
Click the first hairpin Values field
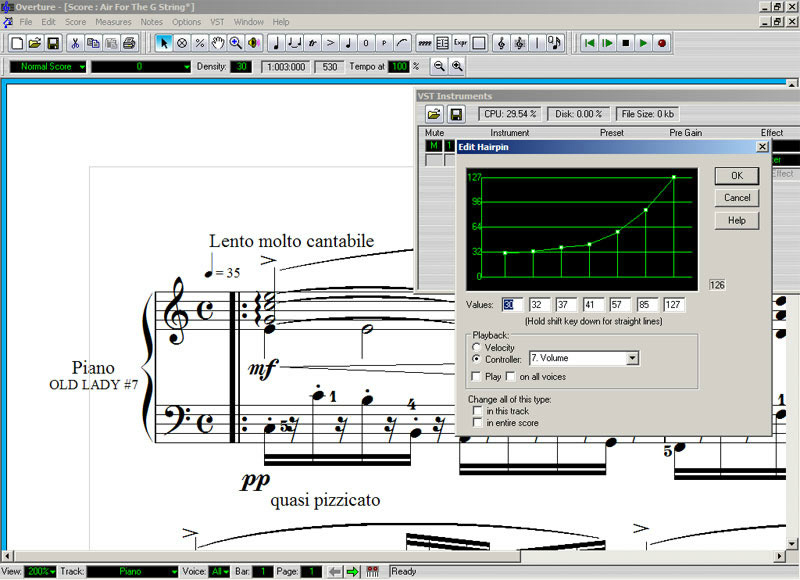(512, 305)
